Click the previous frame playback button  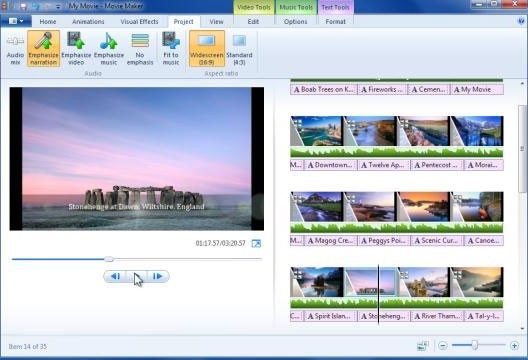(115, 276)
